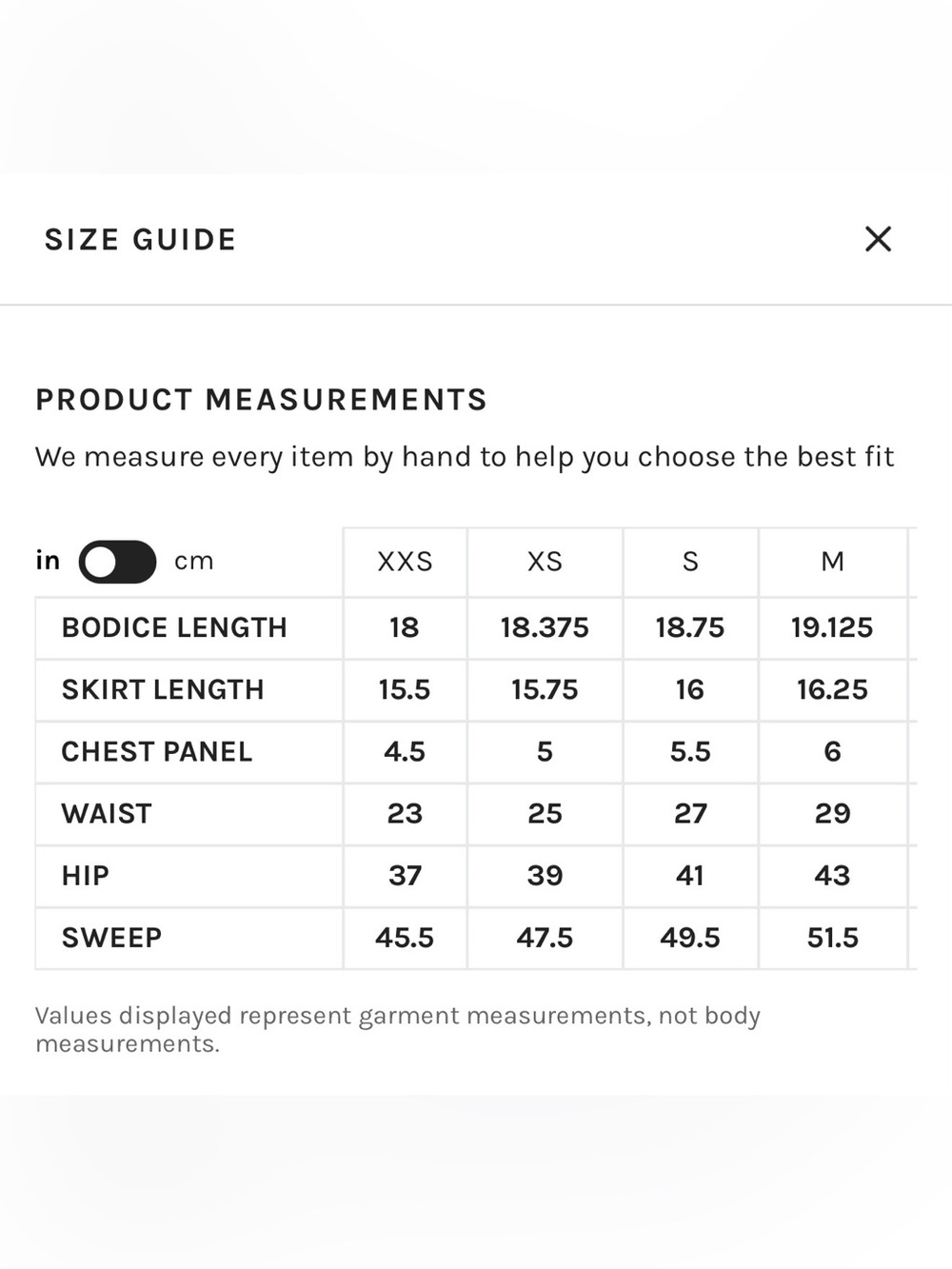
Task: Click the XXS size column header
Action: [x=405, y=562]
